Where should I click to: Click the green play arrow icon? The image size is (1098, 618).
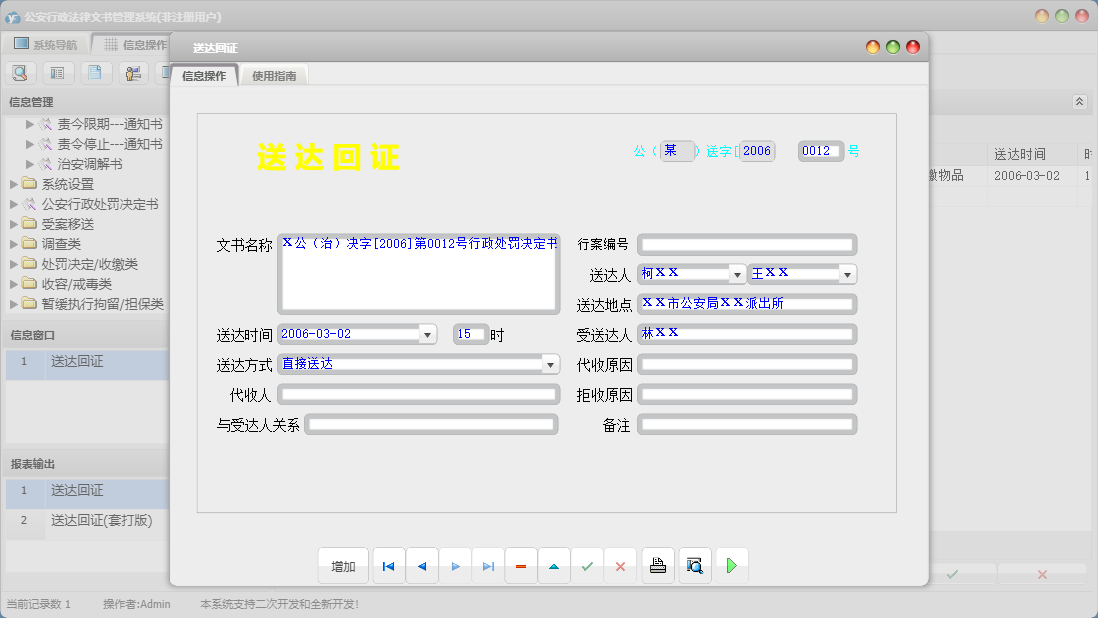(x=732, y=566)
